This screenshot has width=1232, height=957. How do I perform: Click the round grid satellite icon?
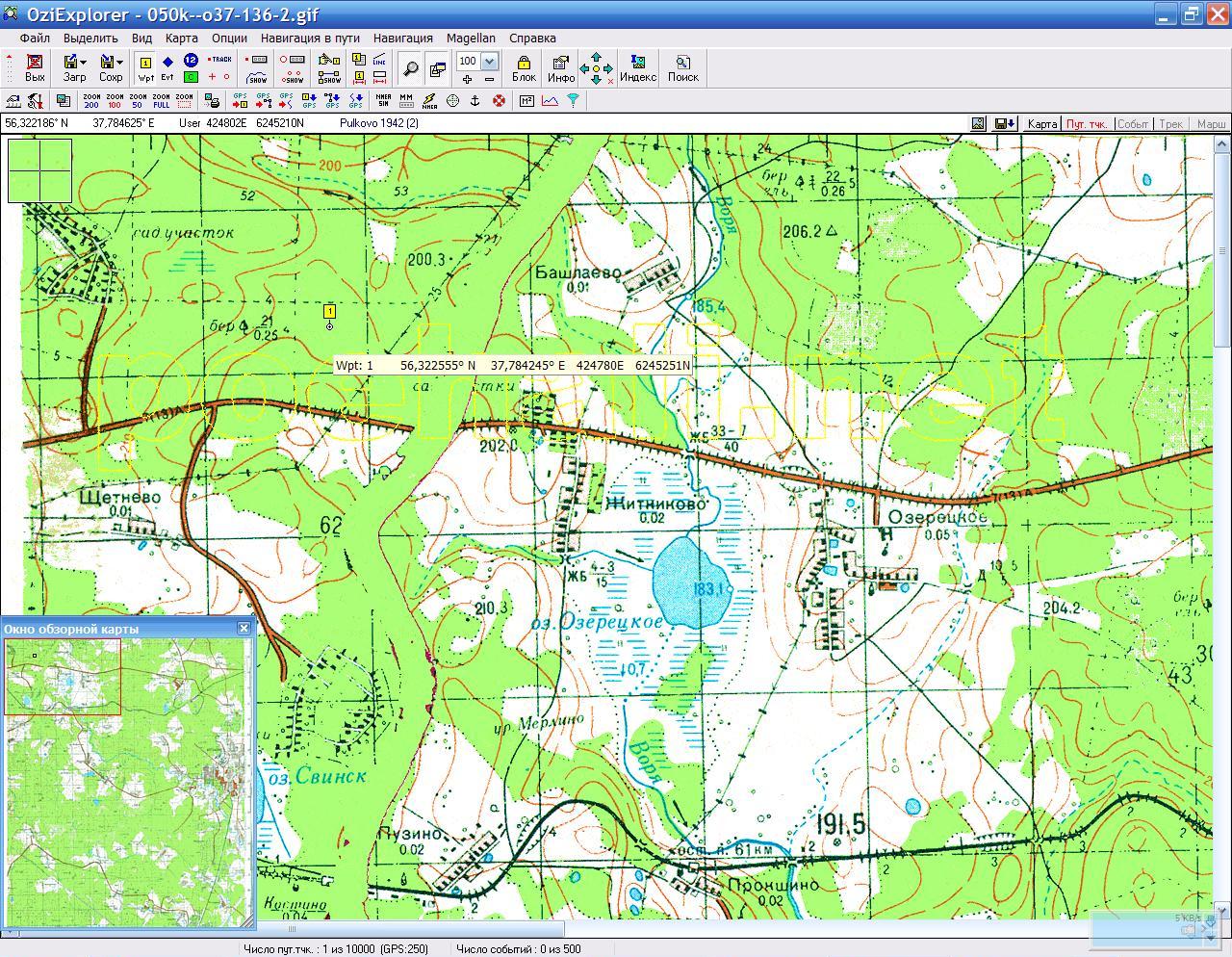(452, 100)
